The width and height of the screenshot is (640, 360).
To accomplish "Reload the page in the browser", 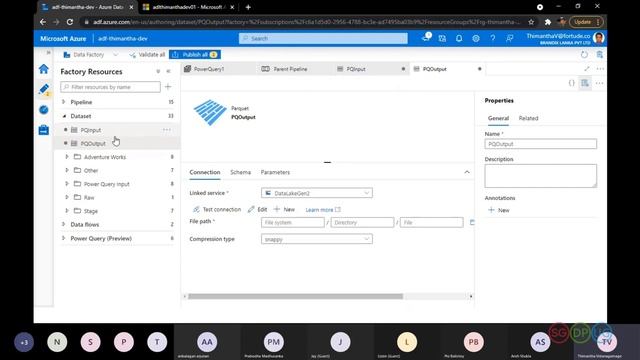I will coord(70,22).
